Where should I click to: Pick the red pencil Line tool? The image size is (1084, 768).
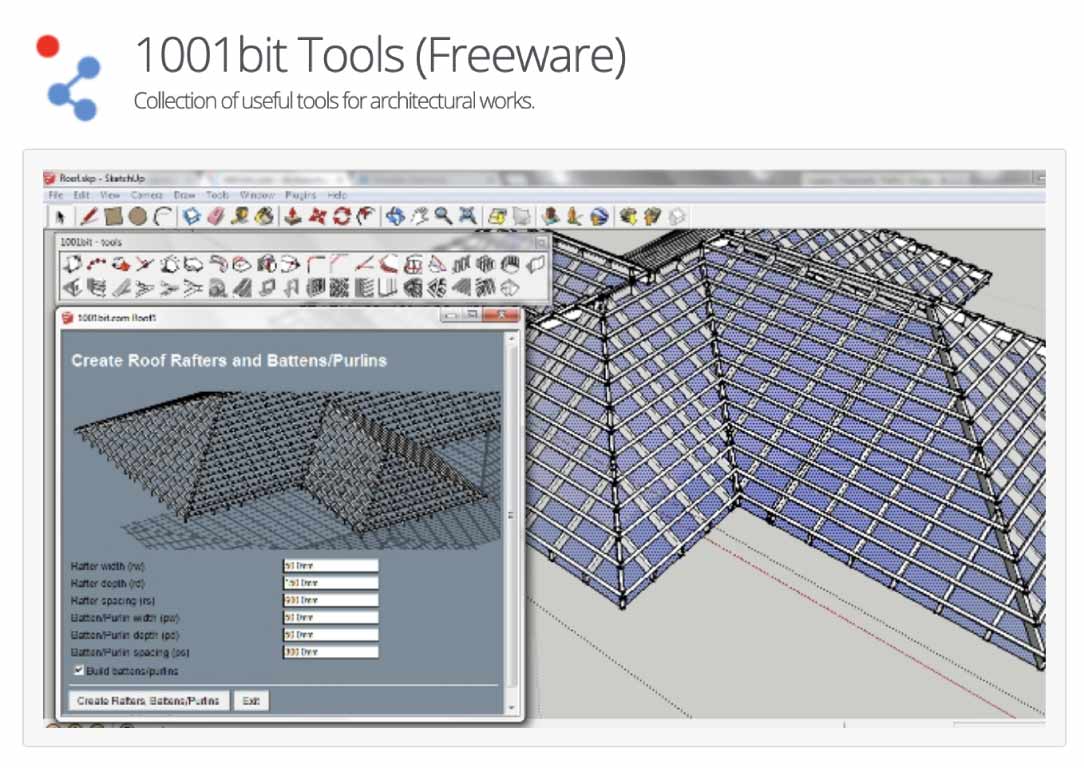(88, 216)
